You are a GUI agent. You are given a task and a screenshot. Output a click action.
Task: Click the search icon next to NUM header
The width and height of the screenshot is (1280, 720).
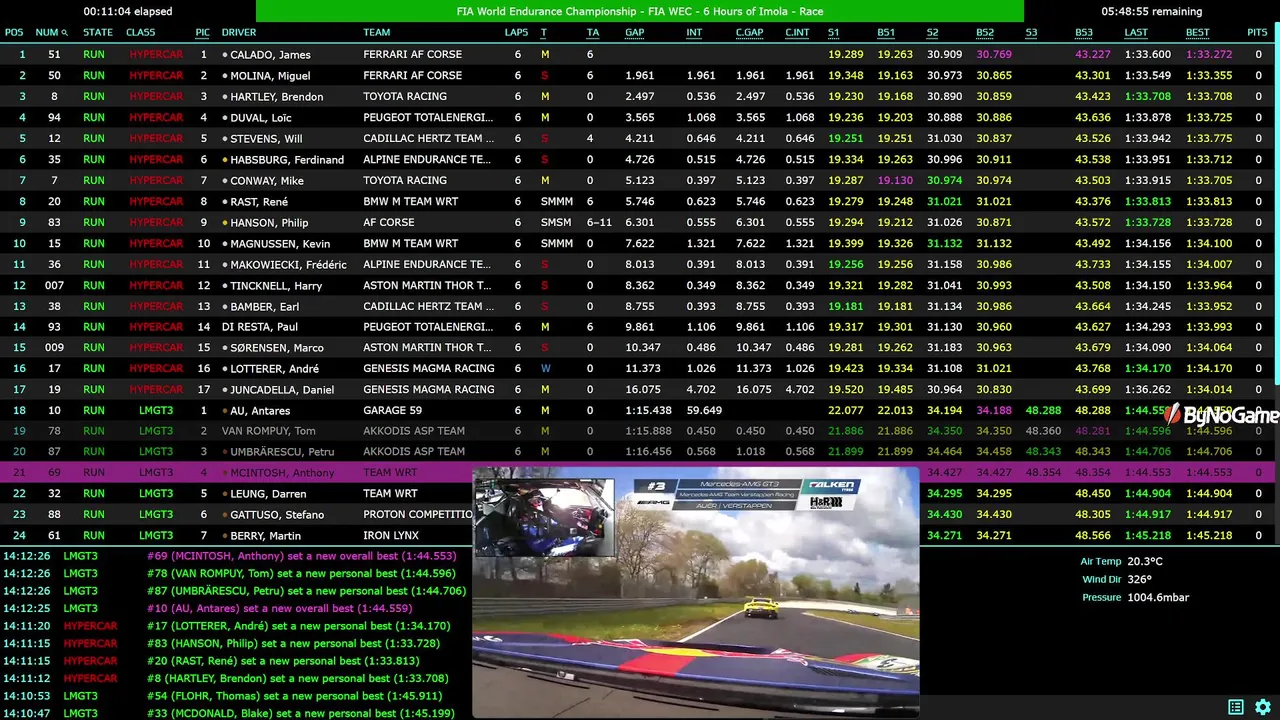click(x=65, y=33)
